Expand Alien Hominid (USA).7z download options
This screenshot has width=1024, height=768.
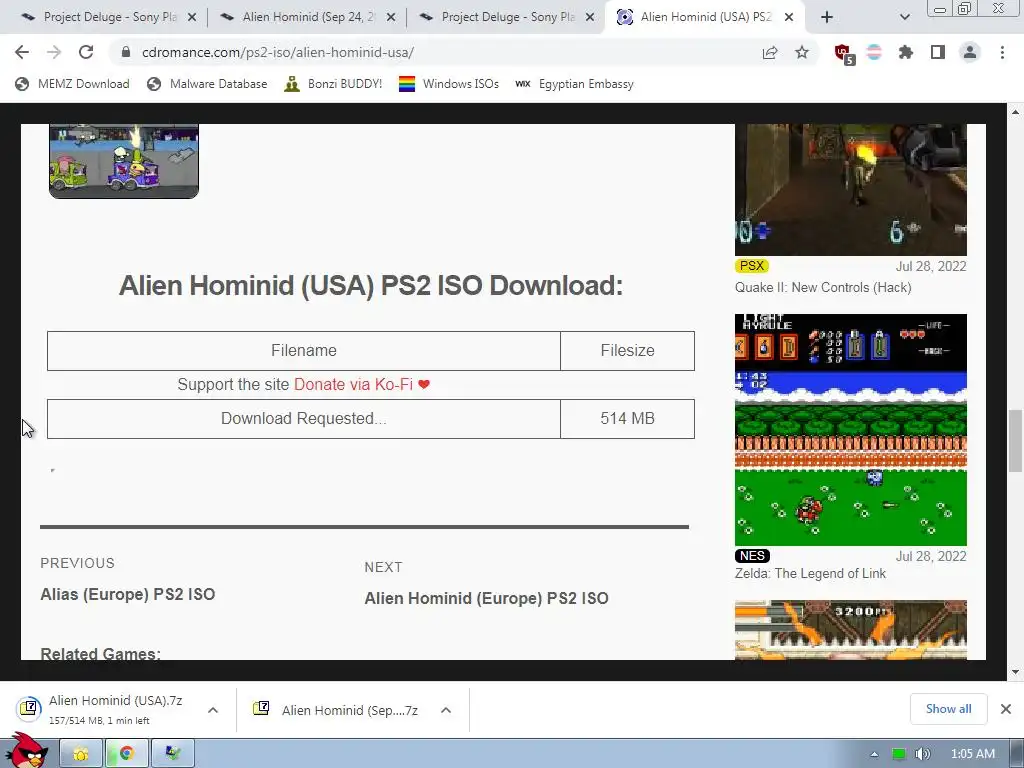pos(213,710)
